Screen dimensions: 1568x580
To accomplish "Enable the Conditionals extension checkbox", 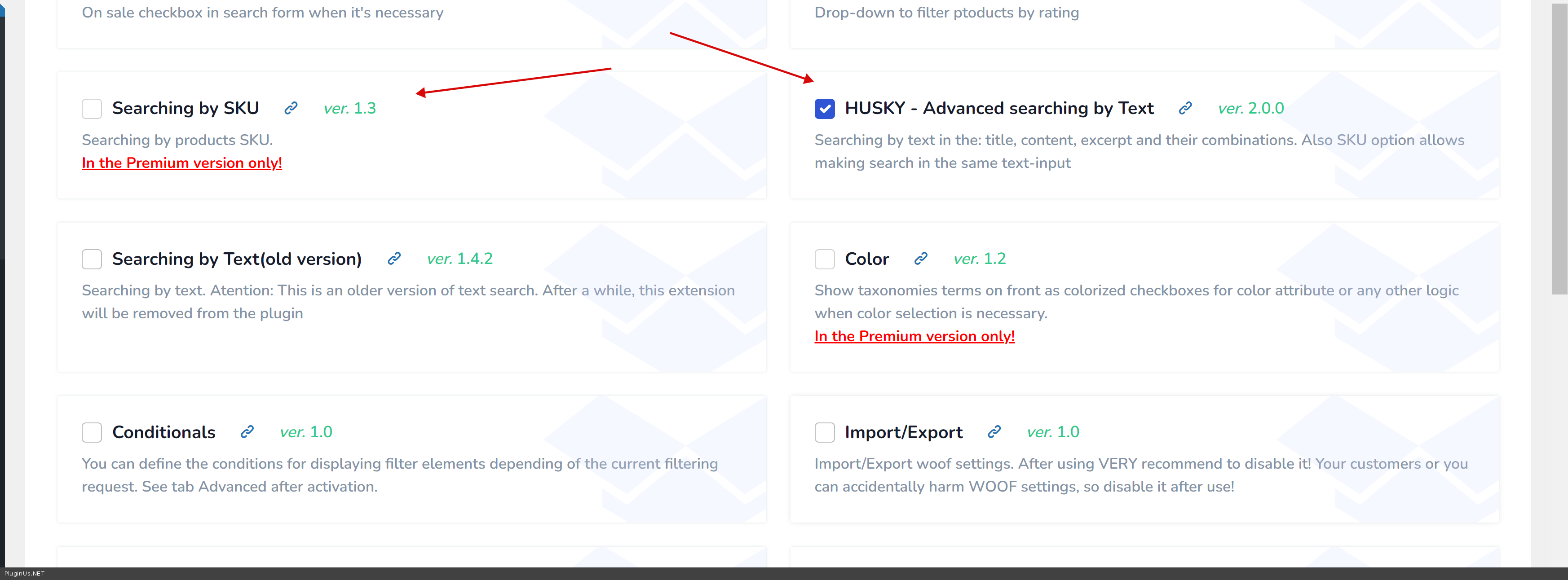I will click(92, 433).
